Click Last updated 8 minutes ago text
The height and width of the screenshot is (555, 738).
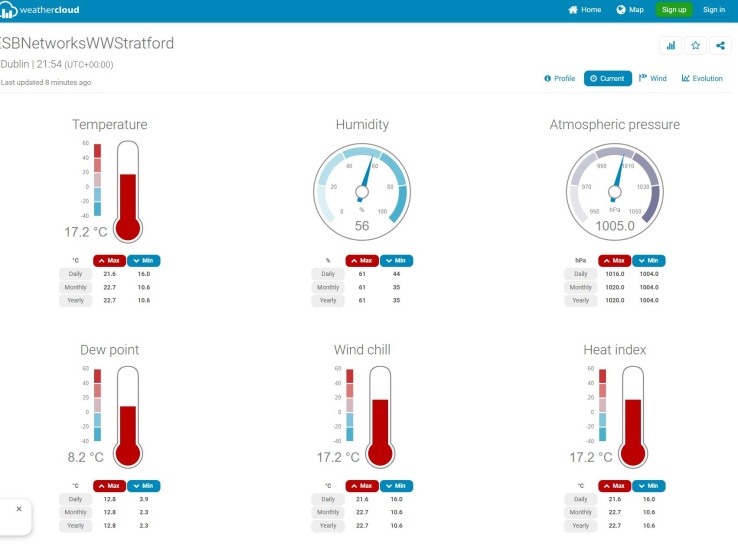click(46, 82)
